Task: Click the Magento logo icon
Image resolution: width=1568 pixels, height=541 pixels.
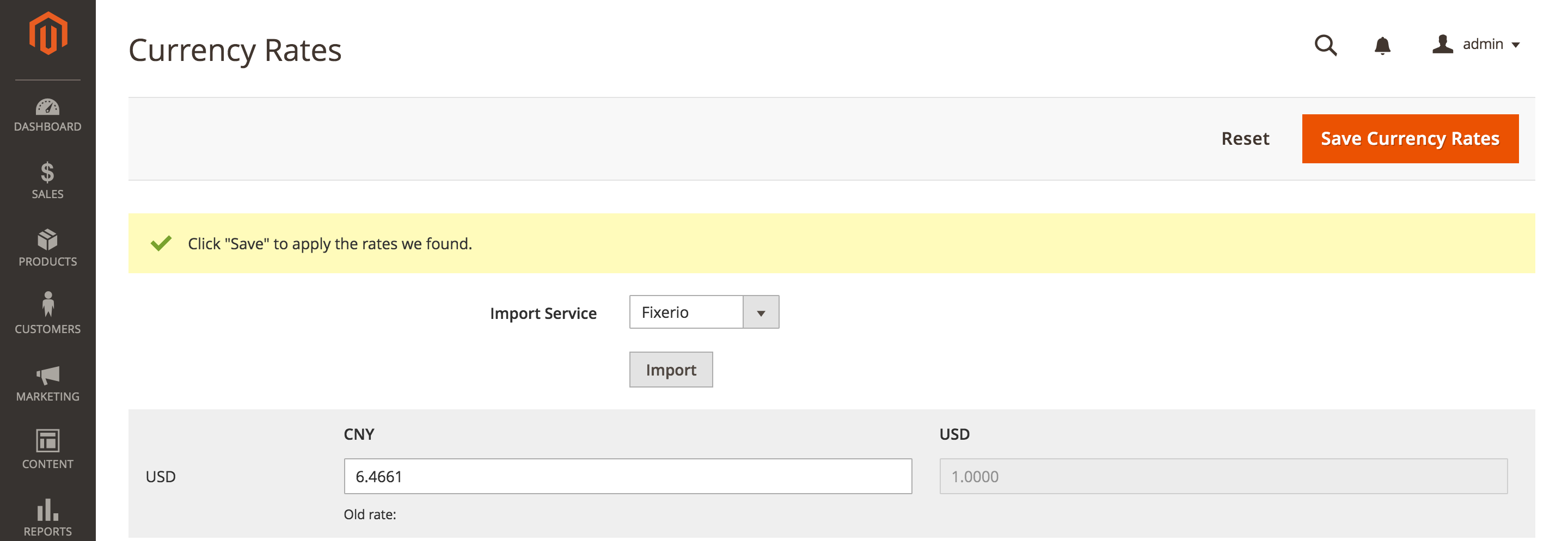Action: (x=47, y=34)
